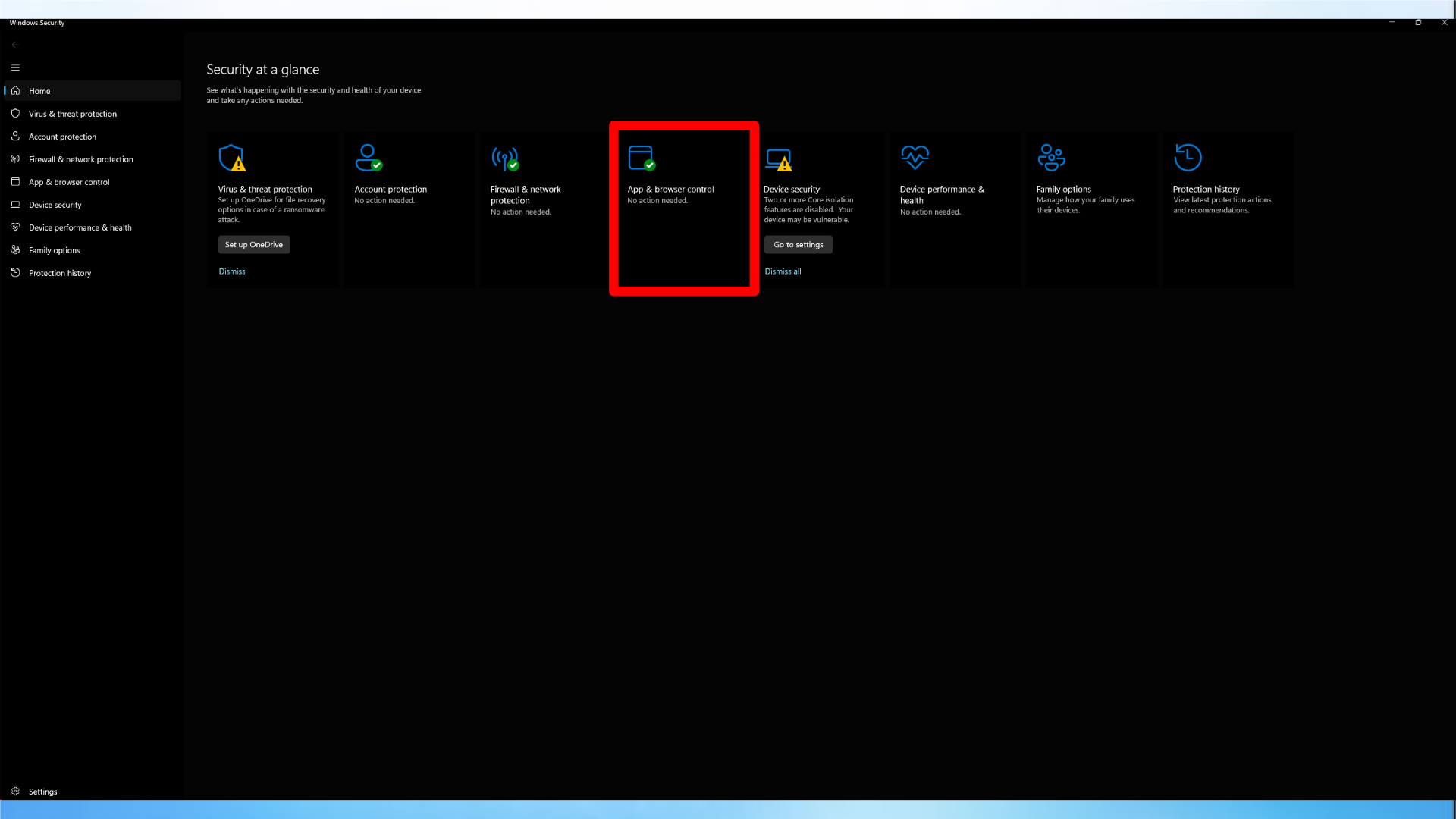This screenshot has width=1456, height=819.
Task: Toggle the sidebar with the hamburger menu
Action: (14, 67)
